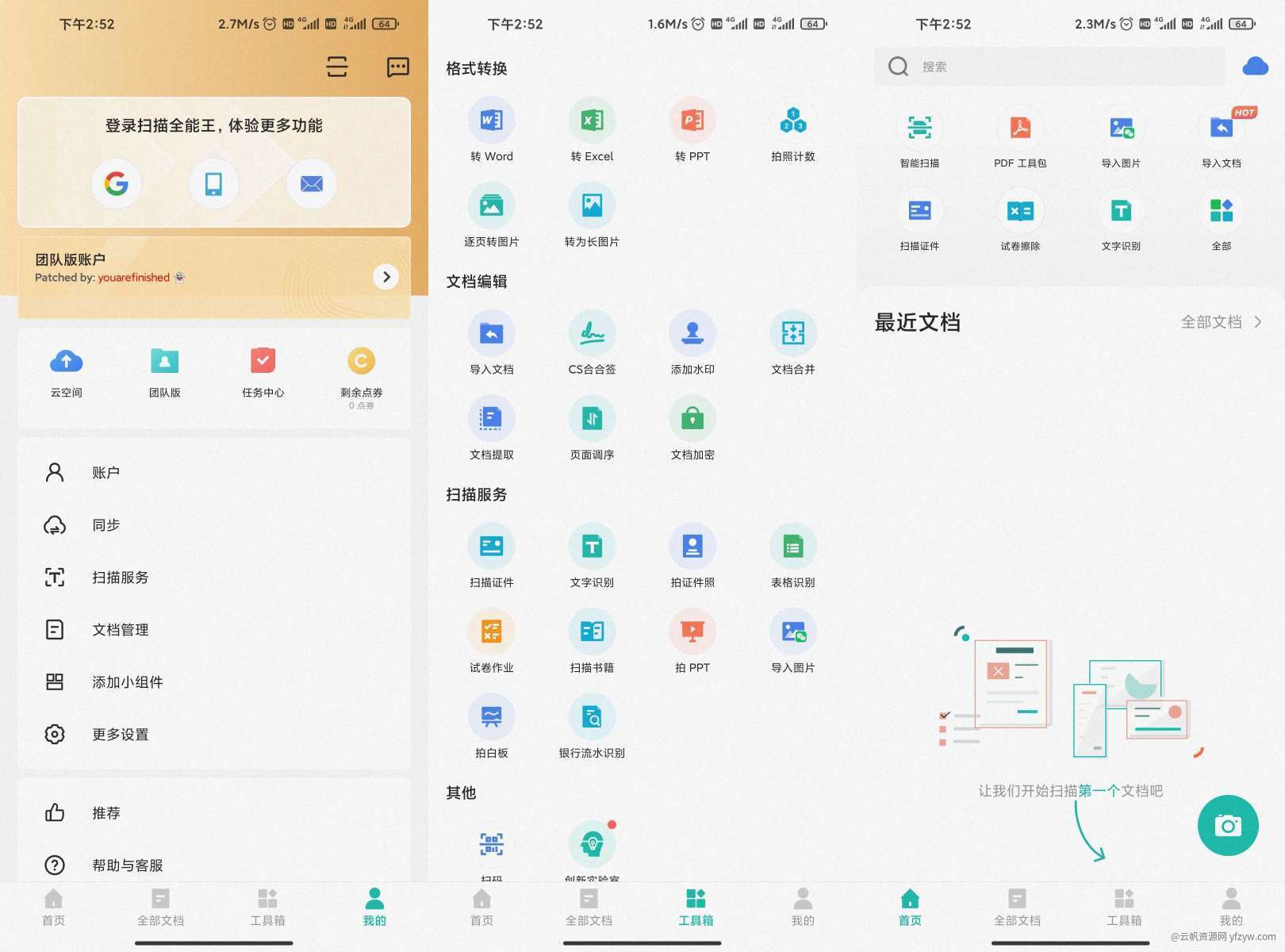Select the 转 PPT conversion tool
This screenshot has width=1285, height=952.
coord(692,129)
